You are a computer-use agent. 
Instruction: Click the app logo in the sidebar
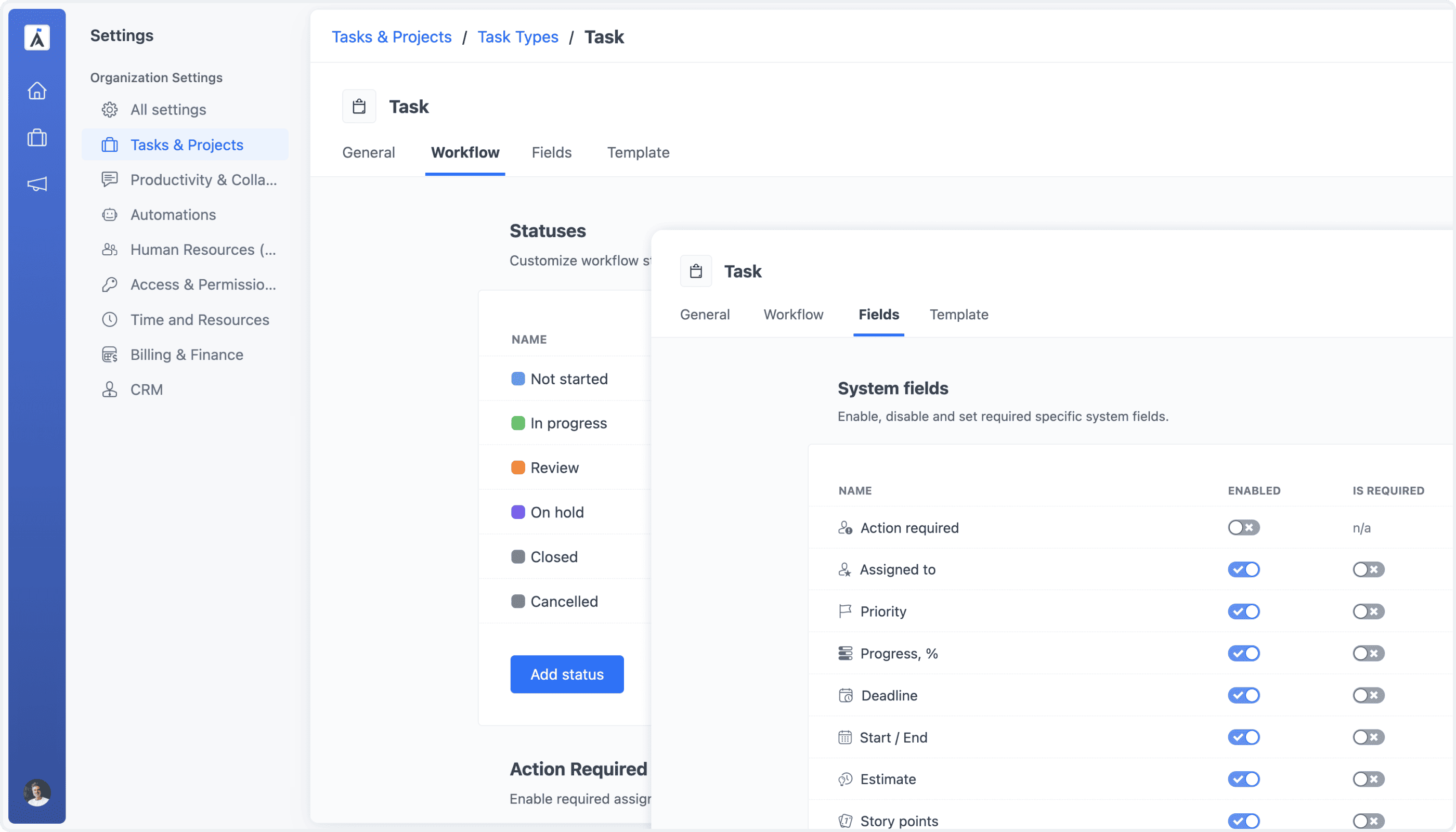[x=37, y=38]
